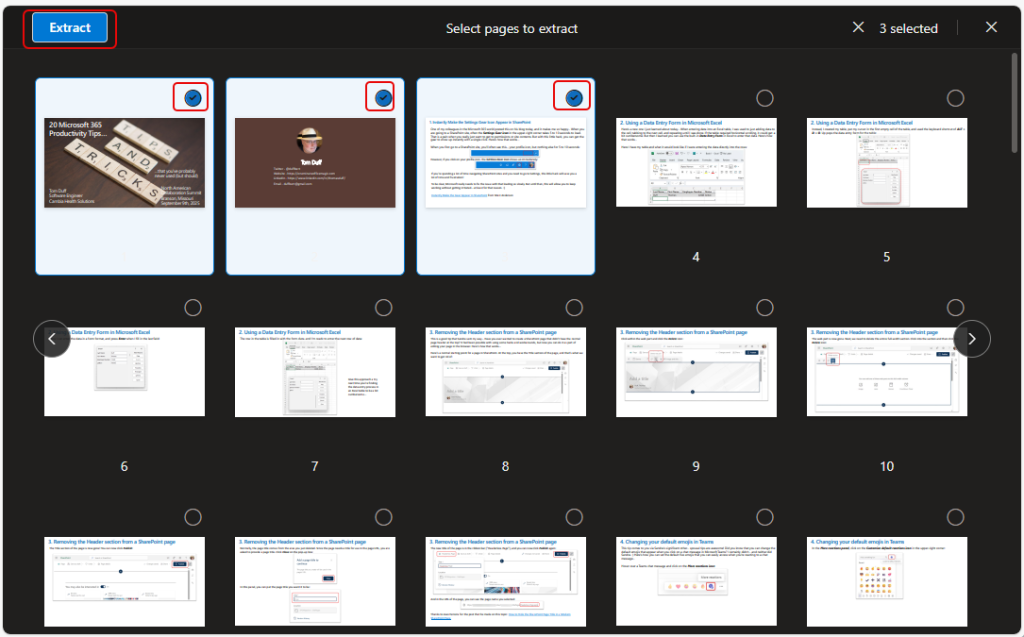Click the Extract button
Screen dimensions: 1024x637
[x=70, y=28]
